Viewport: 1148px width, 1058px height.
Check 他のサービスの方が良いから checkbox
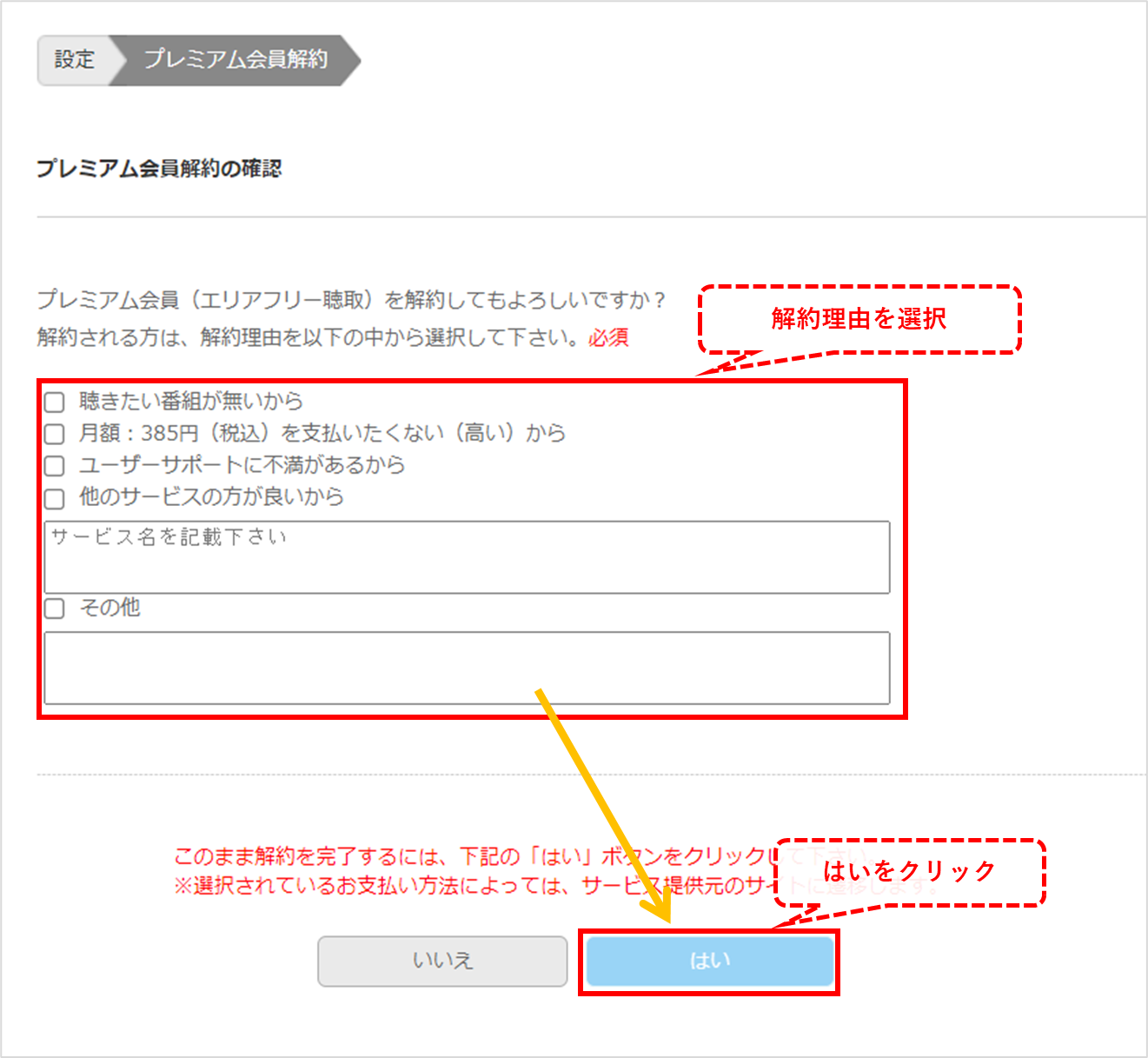[55, 498]
